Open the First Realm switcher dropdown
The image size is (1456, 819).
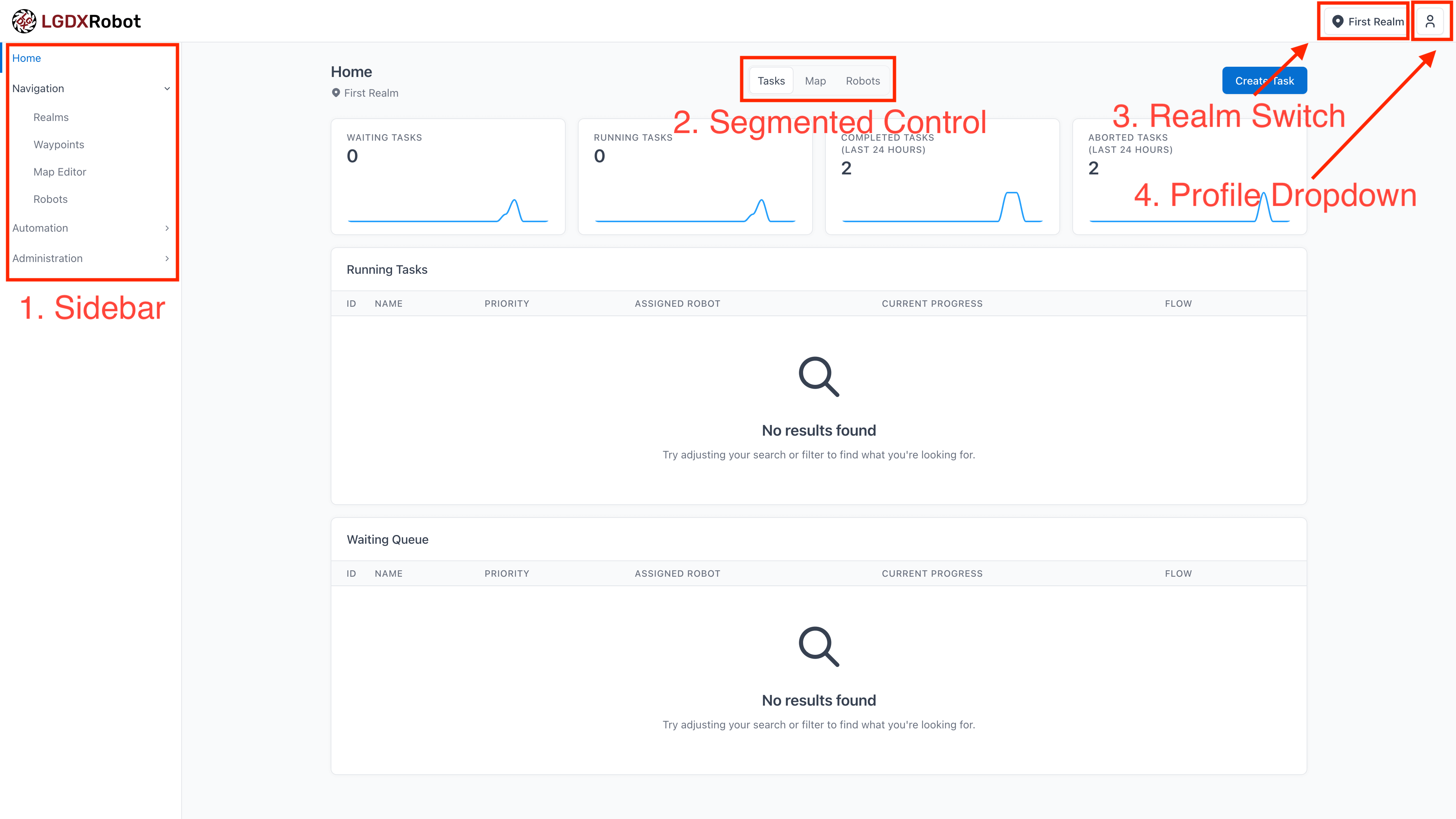[x=1368, y=22]
